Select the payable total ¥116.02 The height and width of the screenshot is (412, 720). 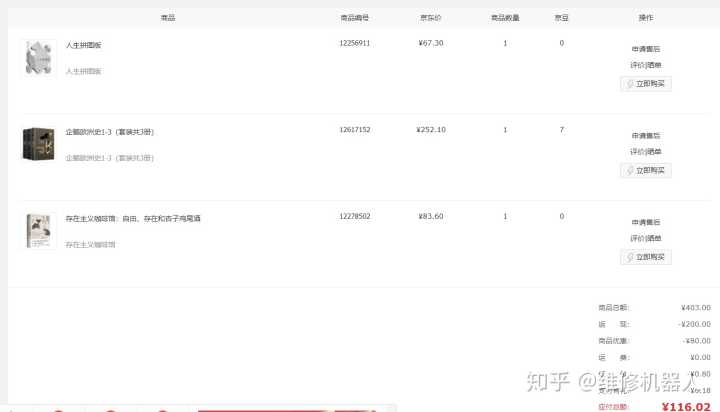point(686,406)
